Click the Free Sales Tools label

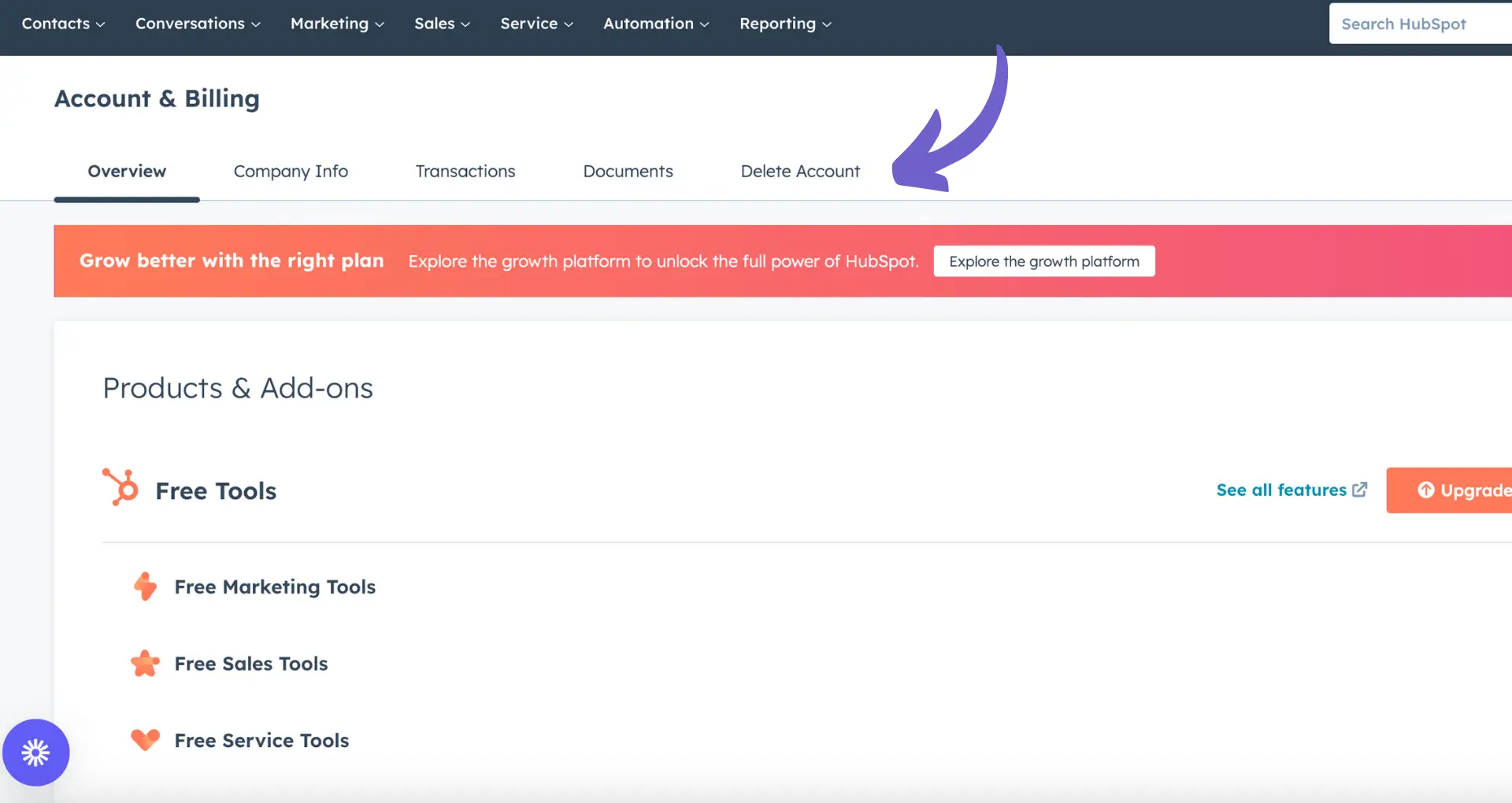(x=251, y=664)
